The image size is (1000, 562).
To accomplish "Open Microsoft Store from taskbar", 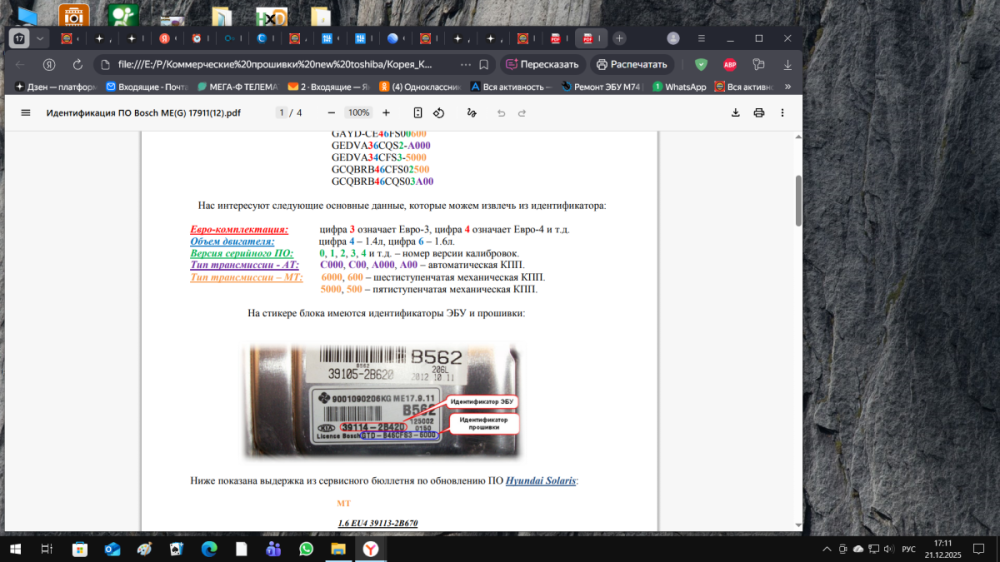I will point(80,549).
